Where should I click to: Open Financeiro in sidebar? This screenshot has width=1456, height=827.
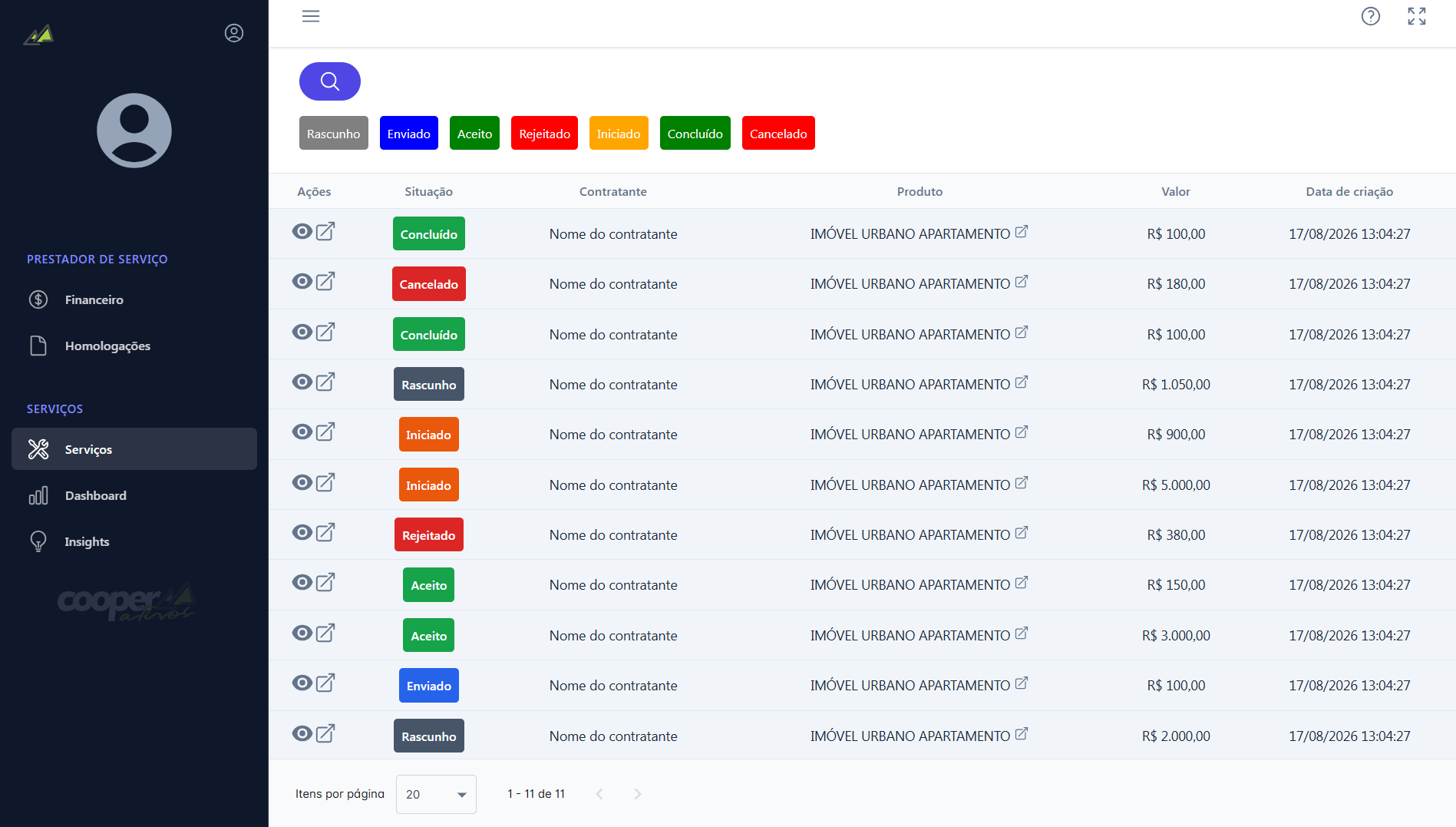pyautogui.click(x=134, y=299)
